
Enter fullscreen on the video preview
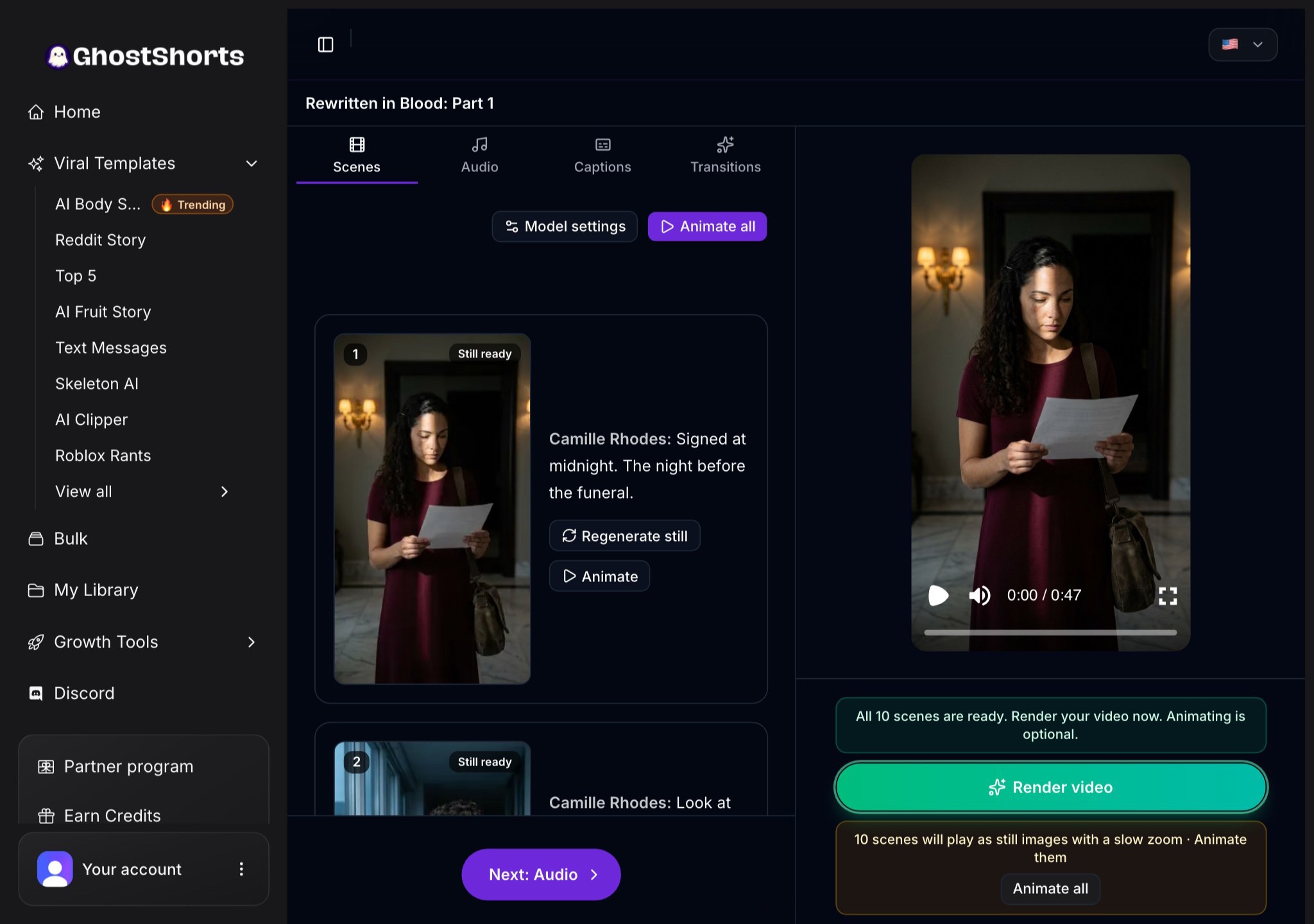click(1168, 596)
